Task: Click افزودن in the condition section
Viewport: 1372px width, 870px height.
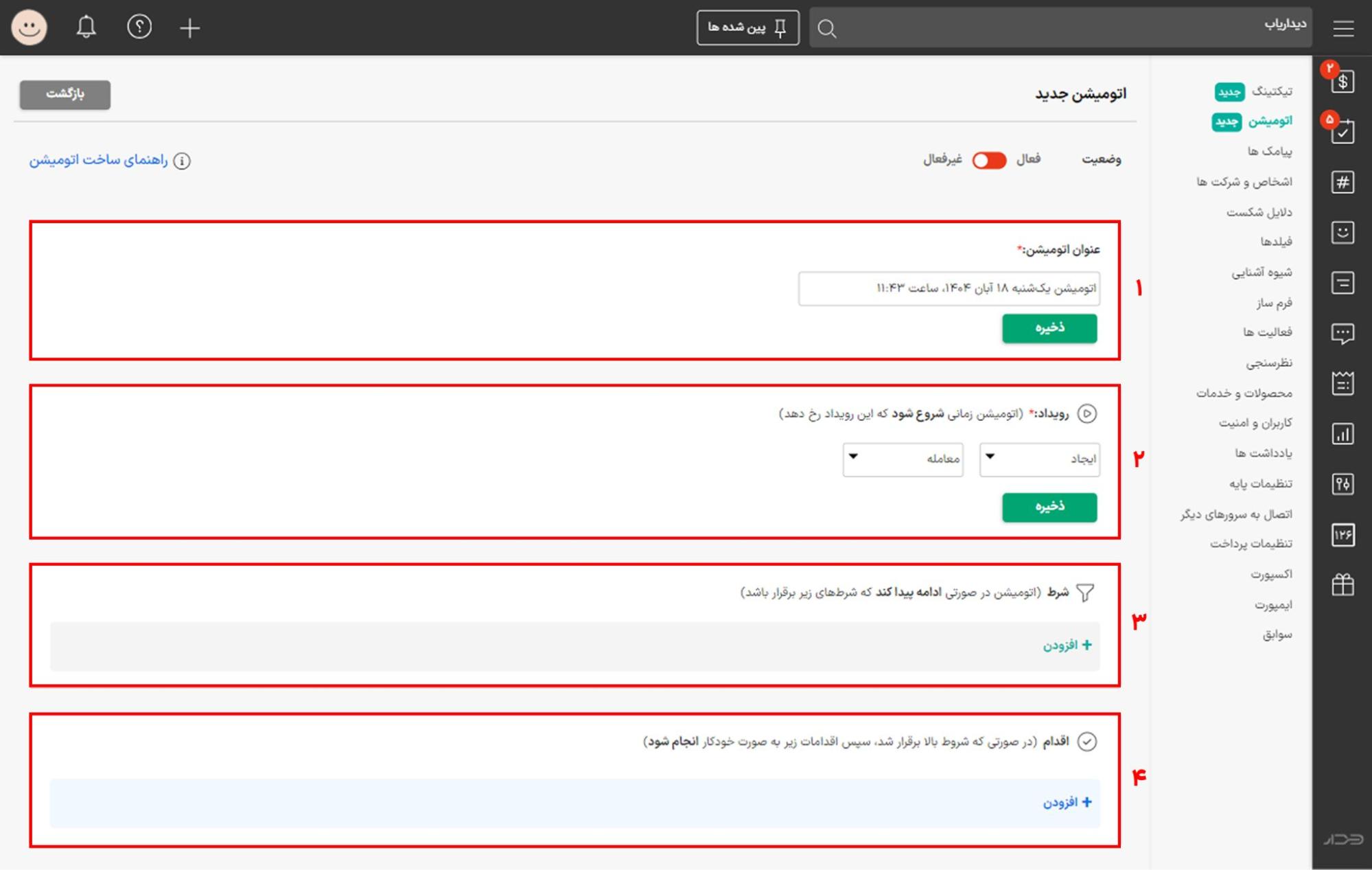Action: (1067, 645)
